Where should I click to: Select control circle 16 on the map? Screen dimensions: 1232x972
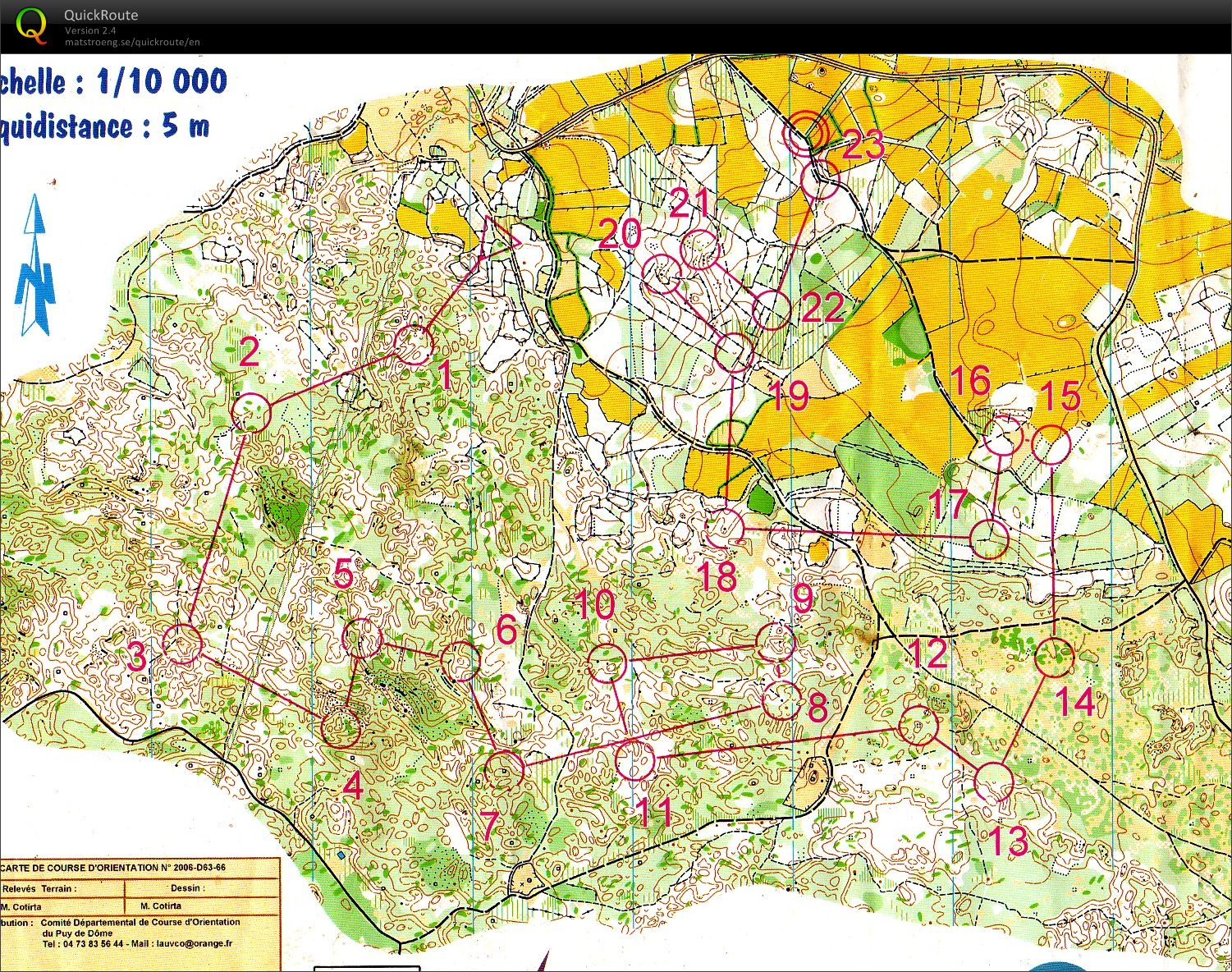(1003, 436)
